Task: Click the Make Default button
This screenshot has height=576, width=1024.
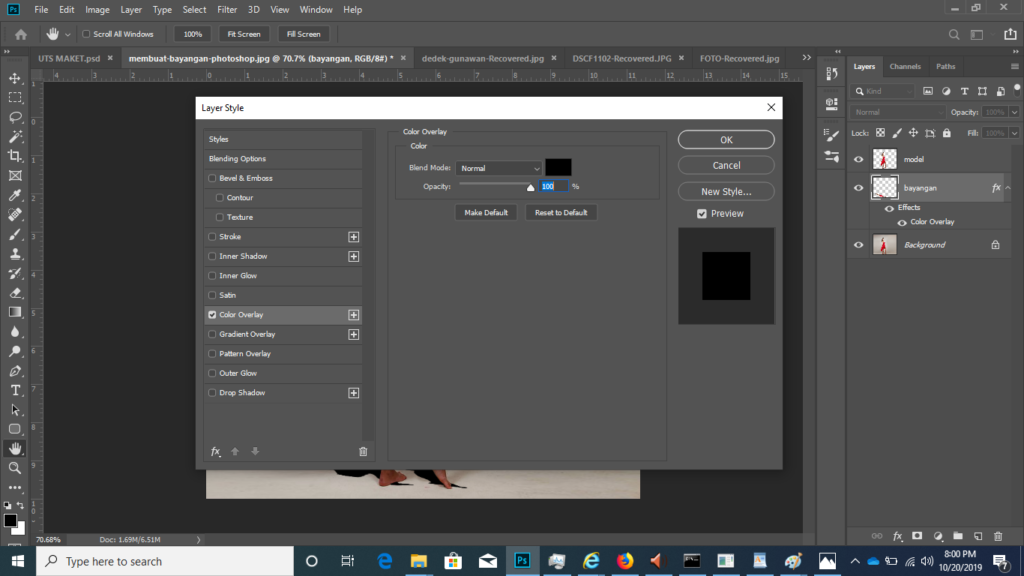Action: 486,212
